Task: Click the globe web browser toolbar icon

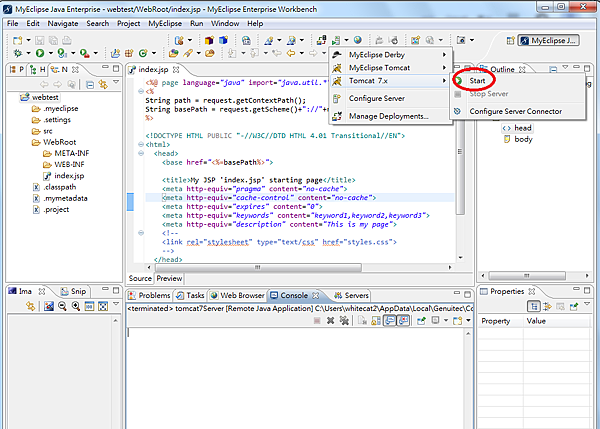Action: (x=358, y=40)
